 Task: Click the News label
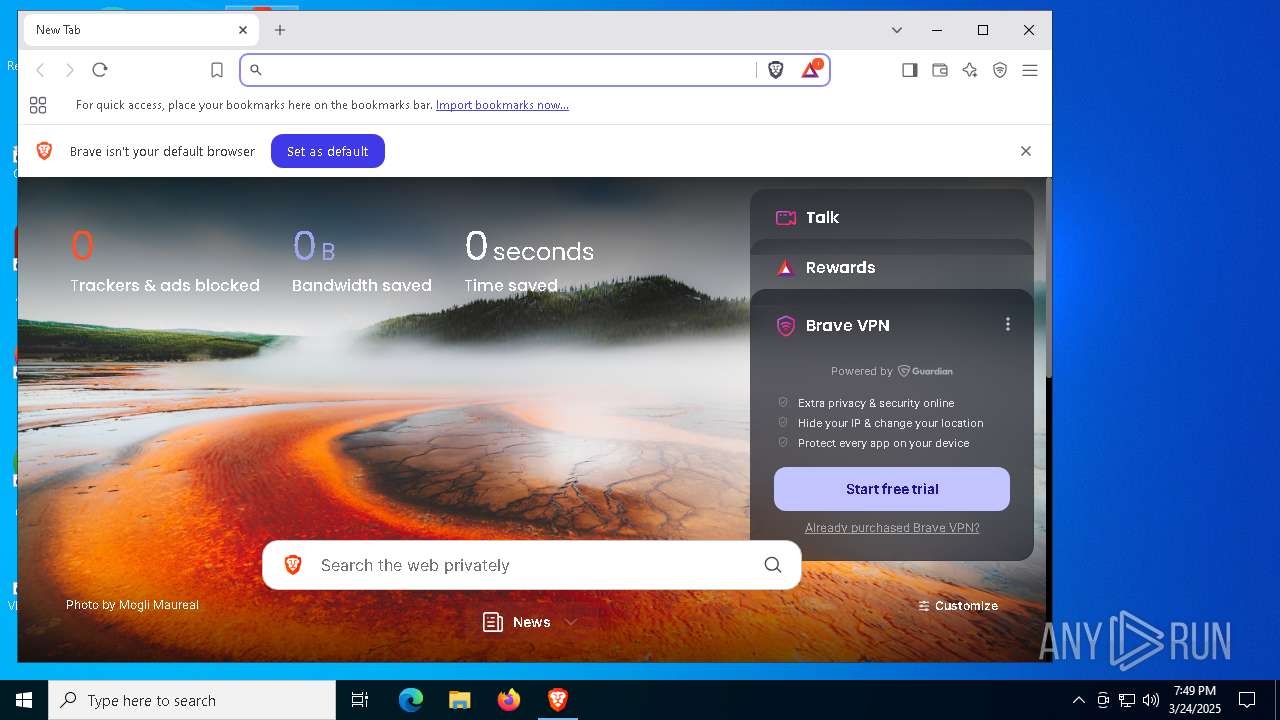coord(531,622)
